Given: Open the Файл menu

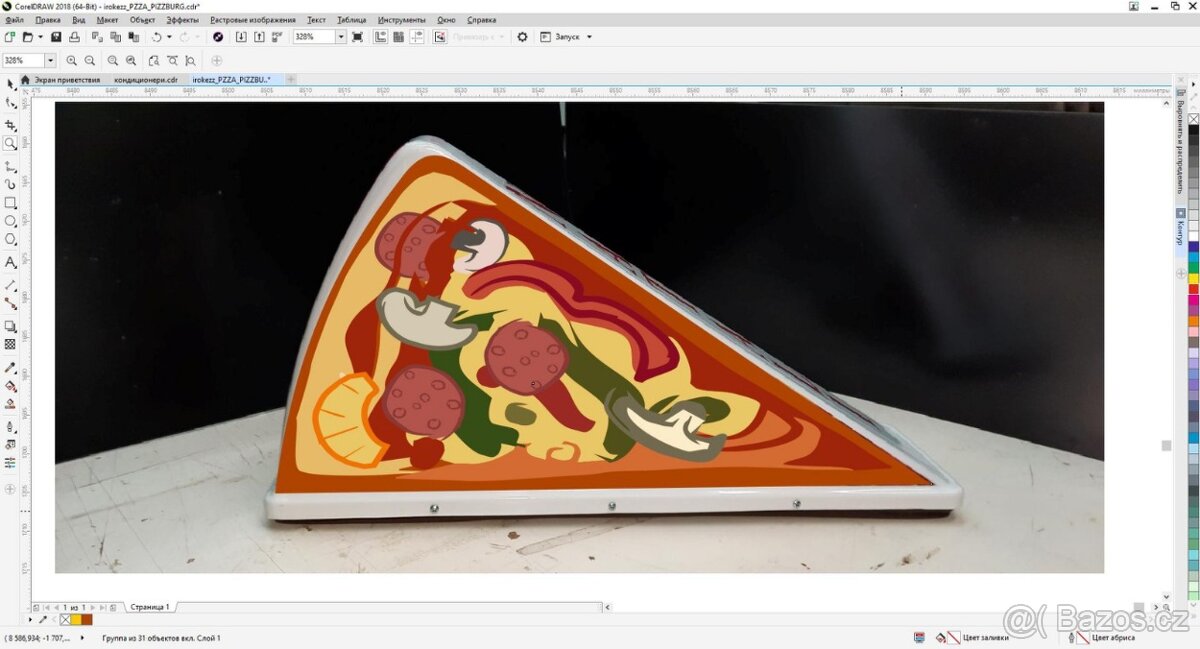Looking at the screenshot, I should tap(15, 20).
